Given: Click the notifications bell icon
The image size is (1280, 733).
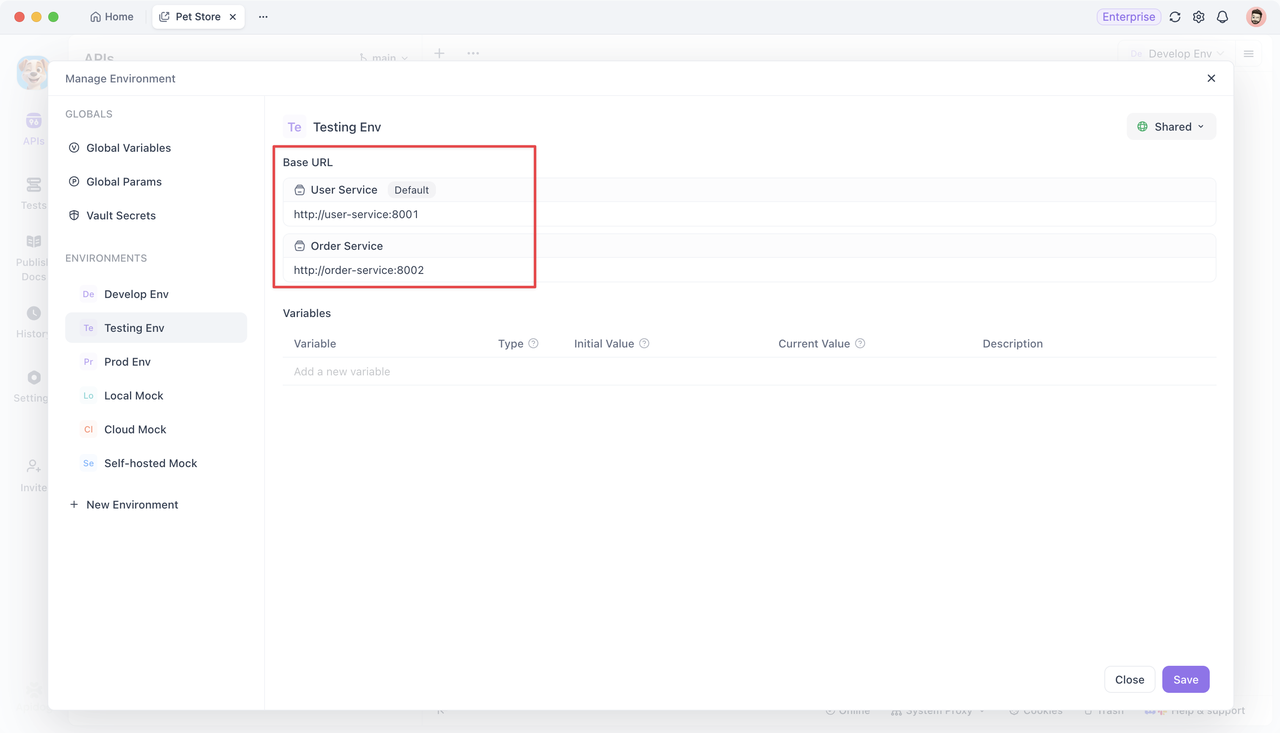Looking at the screenshot, I should point(1222,16).
